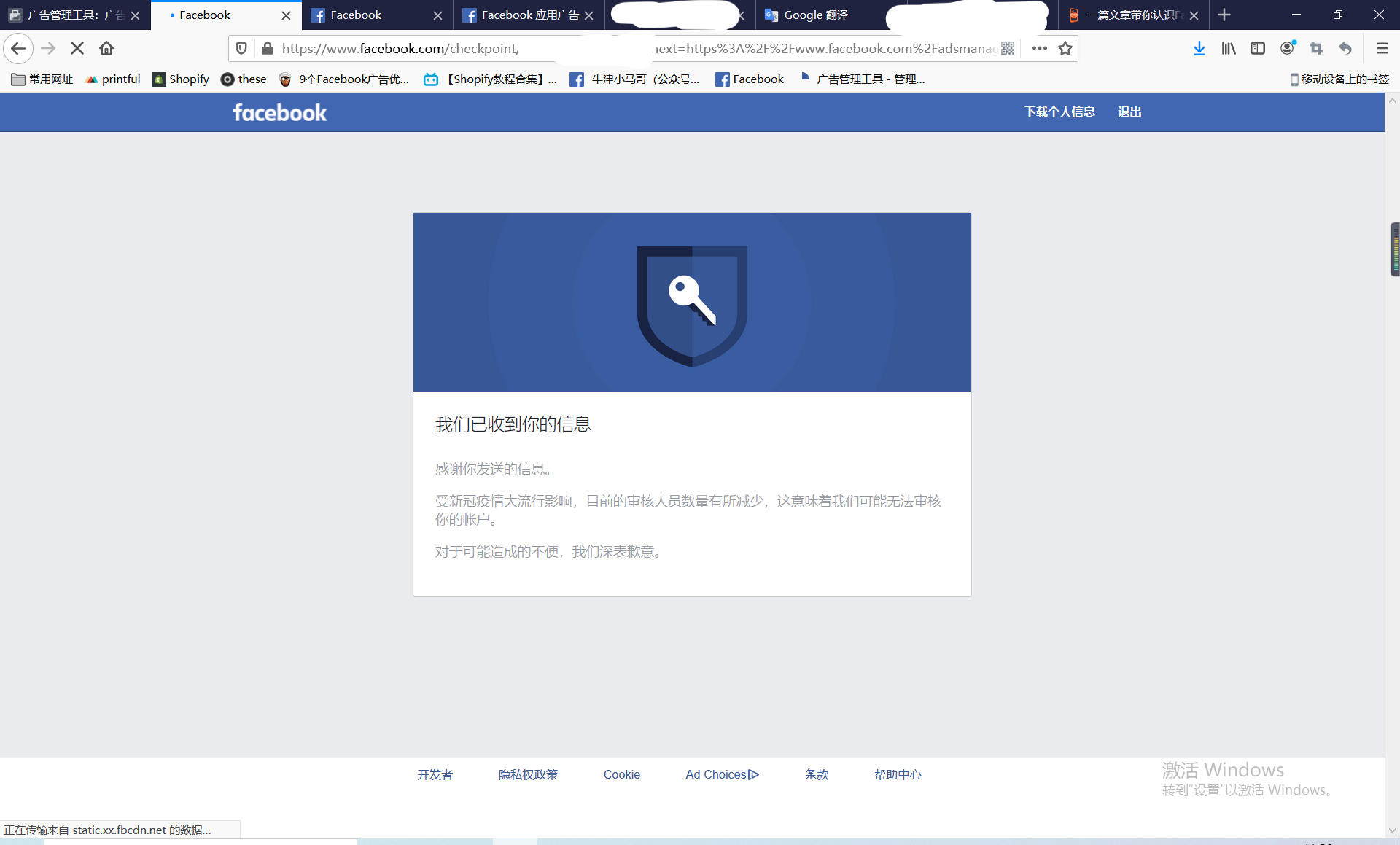The width and height of the screenshot is (1400, 845).
Task: Show the library of bookmarks and history
Action: point(1229,49)
